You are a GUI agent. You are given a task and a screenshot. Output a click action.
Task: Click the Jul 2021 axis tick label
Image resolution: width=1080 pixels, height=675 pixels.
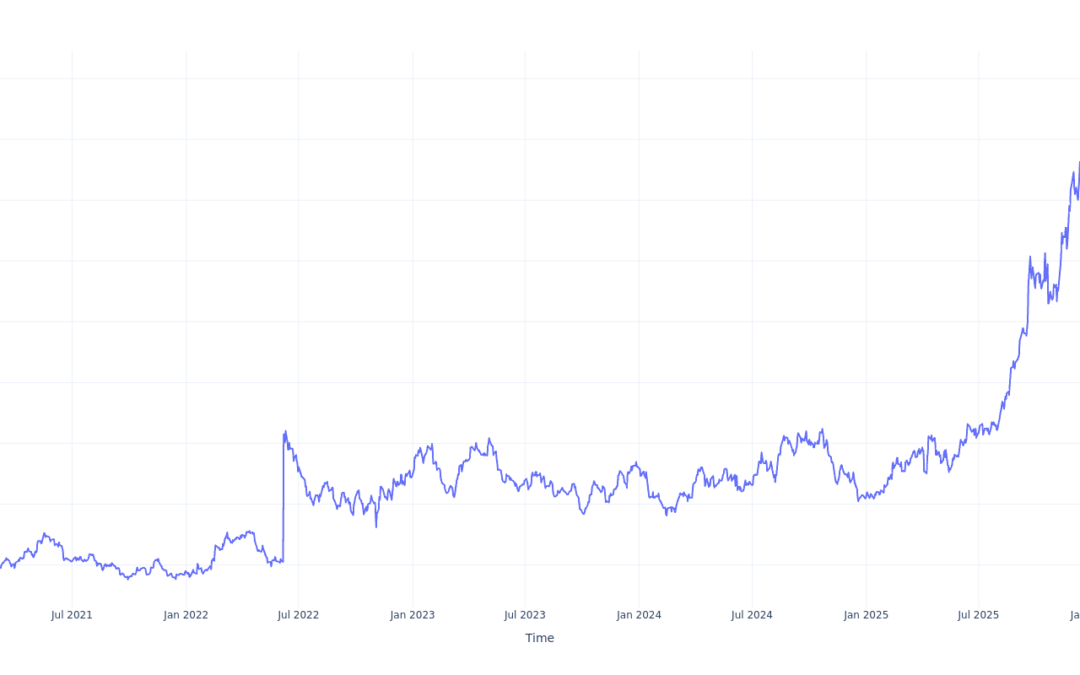point(71,615)
